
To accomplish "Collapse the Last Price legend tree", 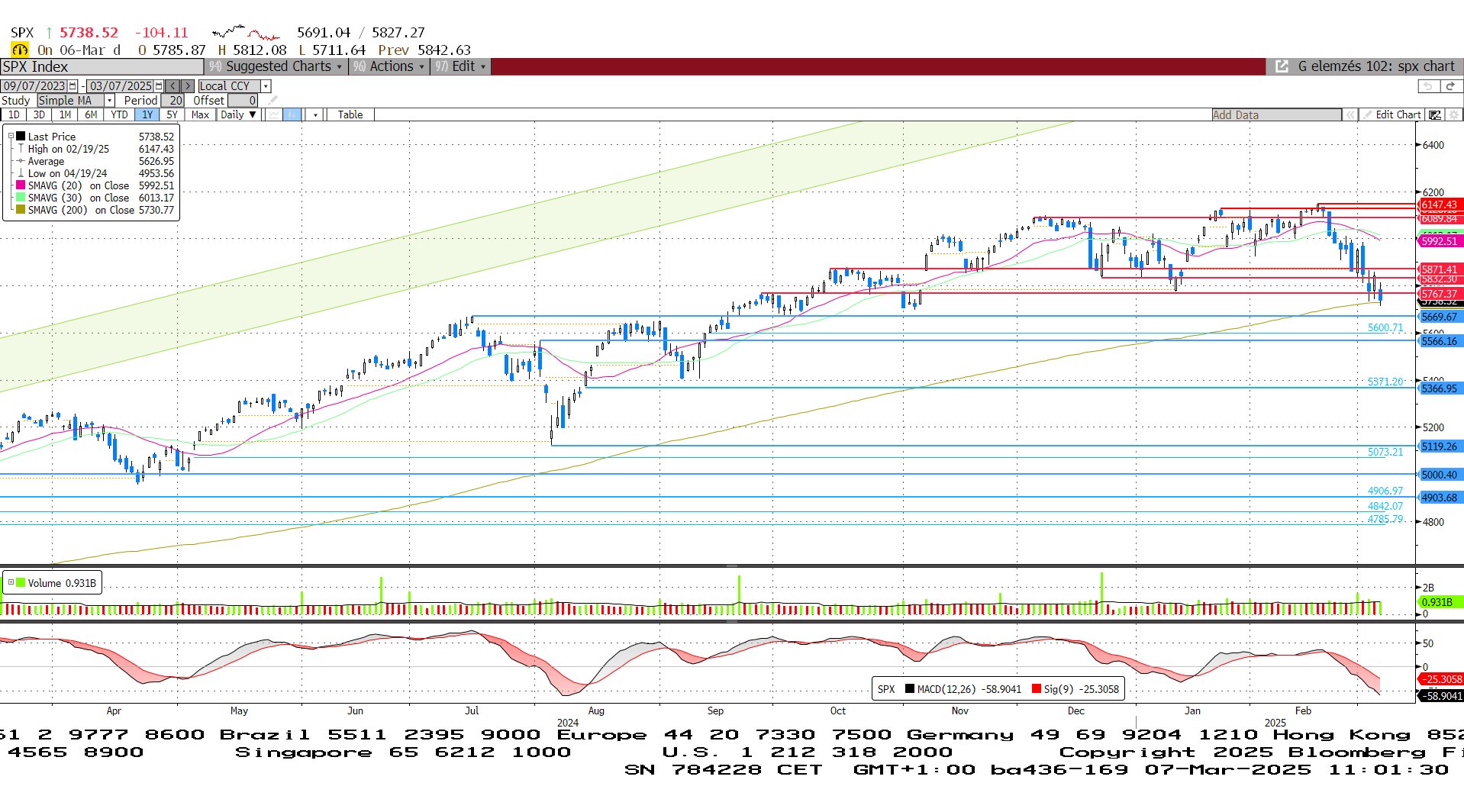I will pos(11,137).
